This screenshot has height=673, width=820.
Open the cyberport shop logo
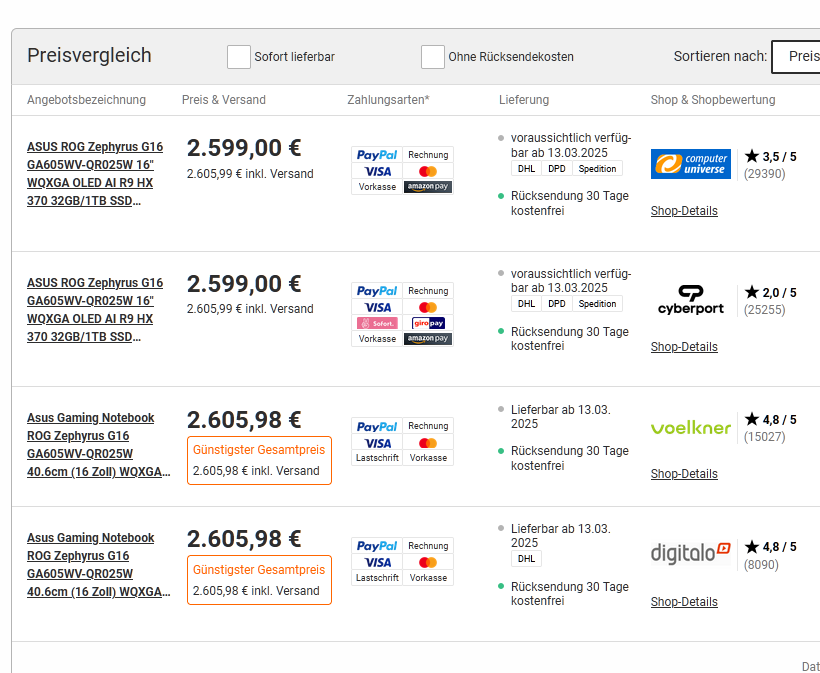[x=690, y=299]
